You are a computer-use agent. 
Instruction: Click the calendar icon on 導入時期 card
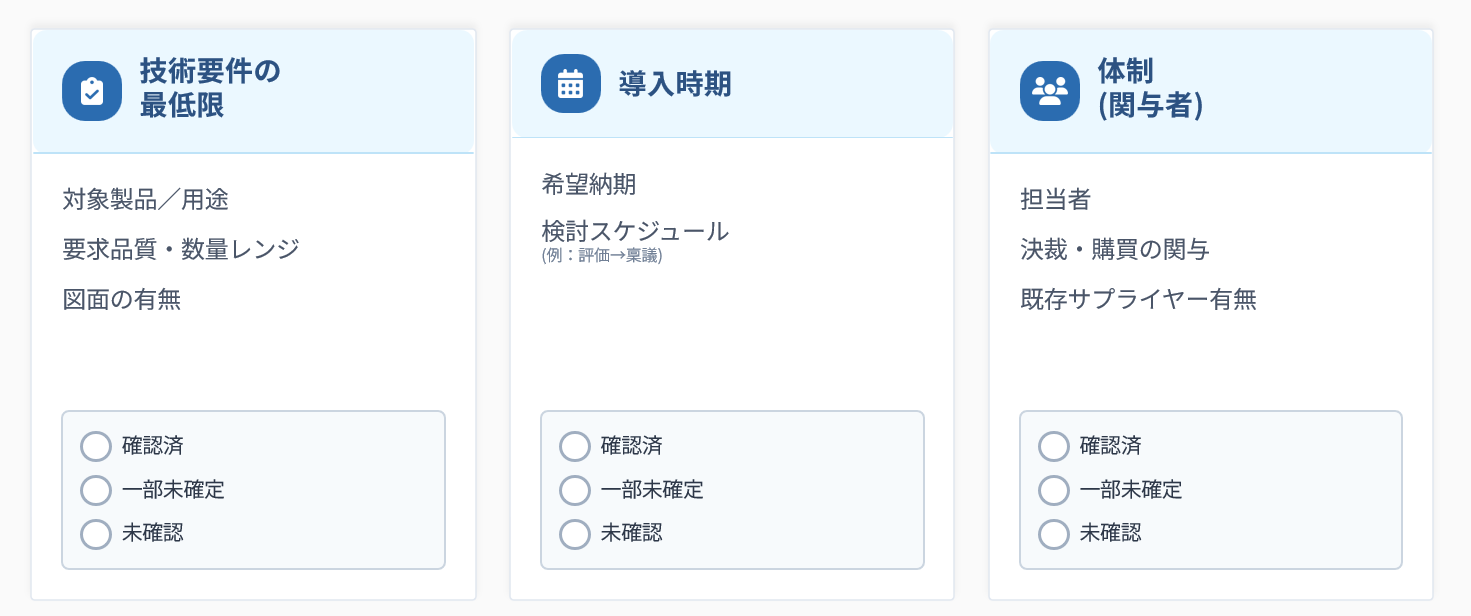coord(569,84)
